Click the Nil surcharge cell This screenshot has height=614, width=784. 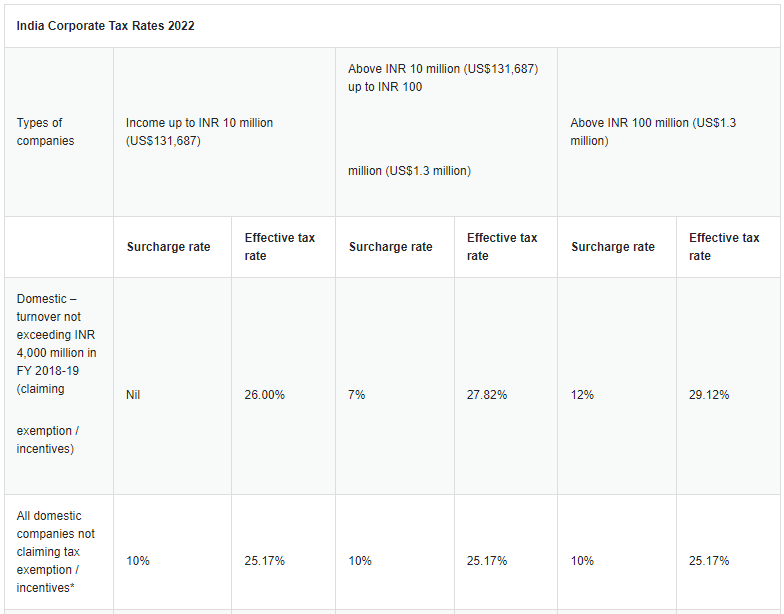(x=133, y=395)
